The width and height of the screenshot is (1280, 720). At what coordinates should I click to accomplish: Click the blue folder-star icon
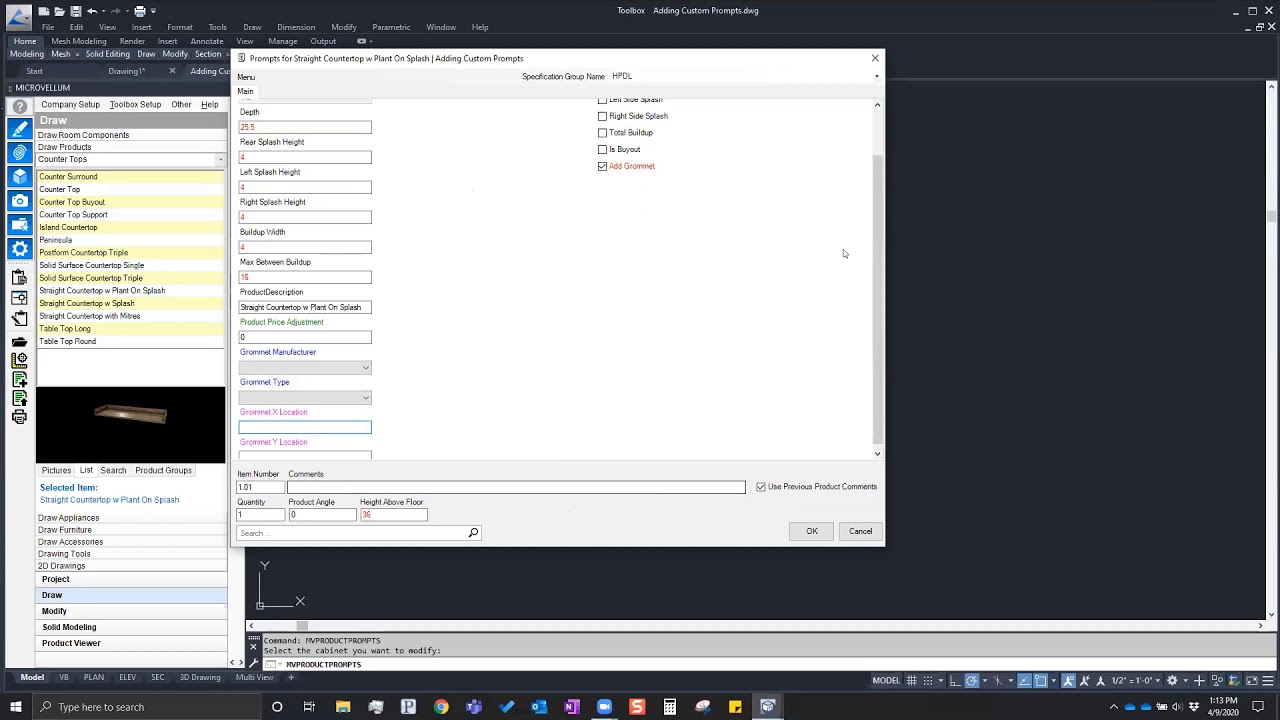[x=19, y=225]
